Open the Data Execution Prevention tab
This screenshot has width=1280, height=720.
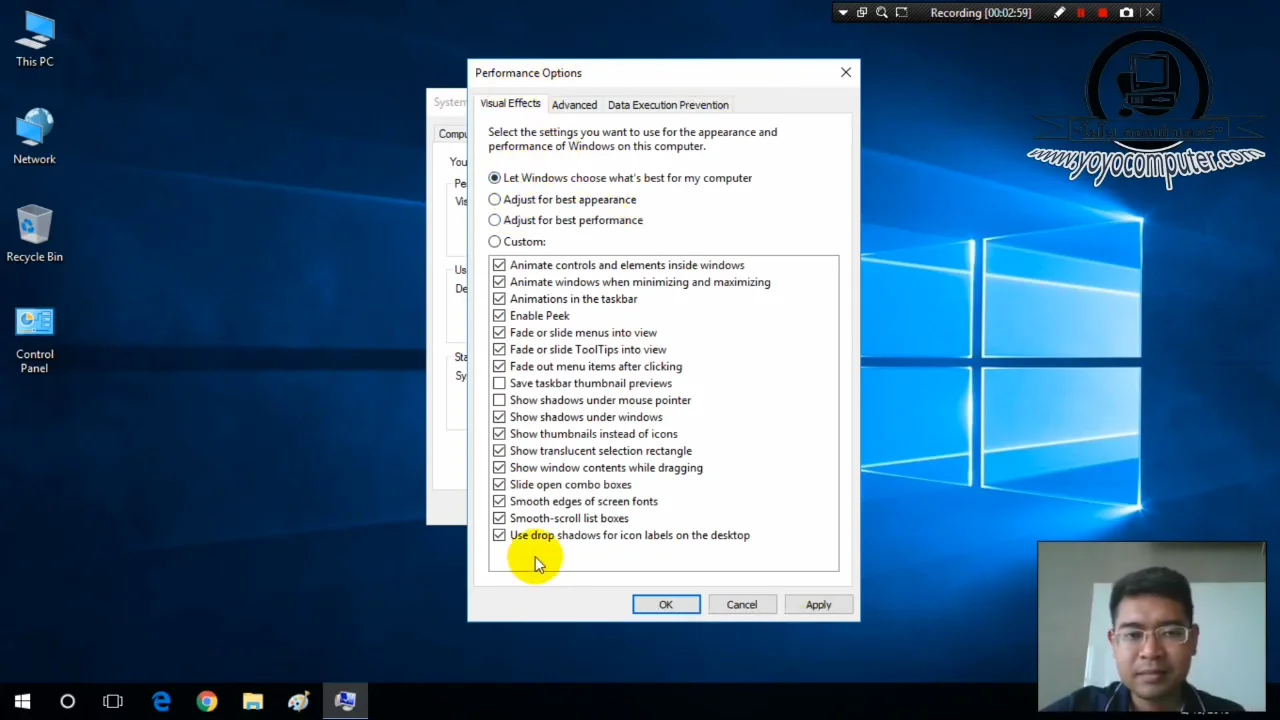668,104
